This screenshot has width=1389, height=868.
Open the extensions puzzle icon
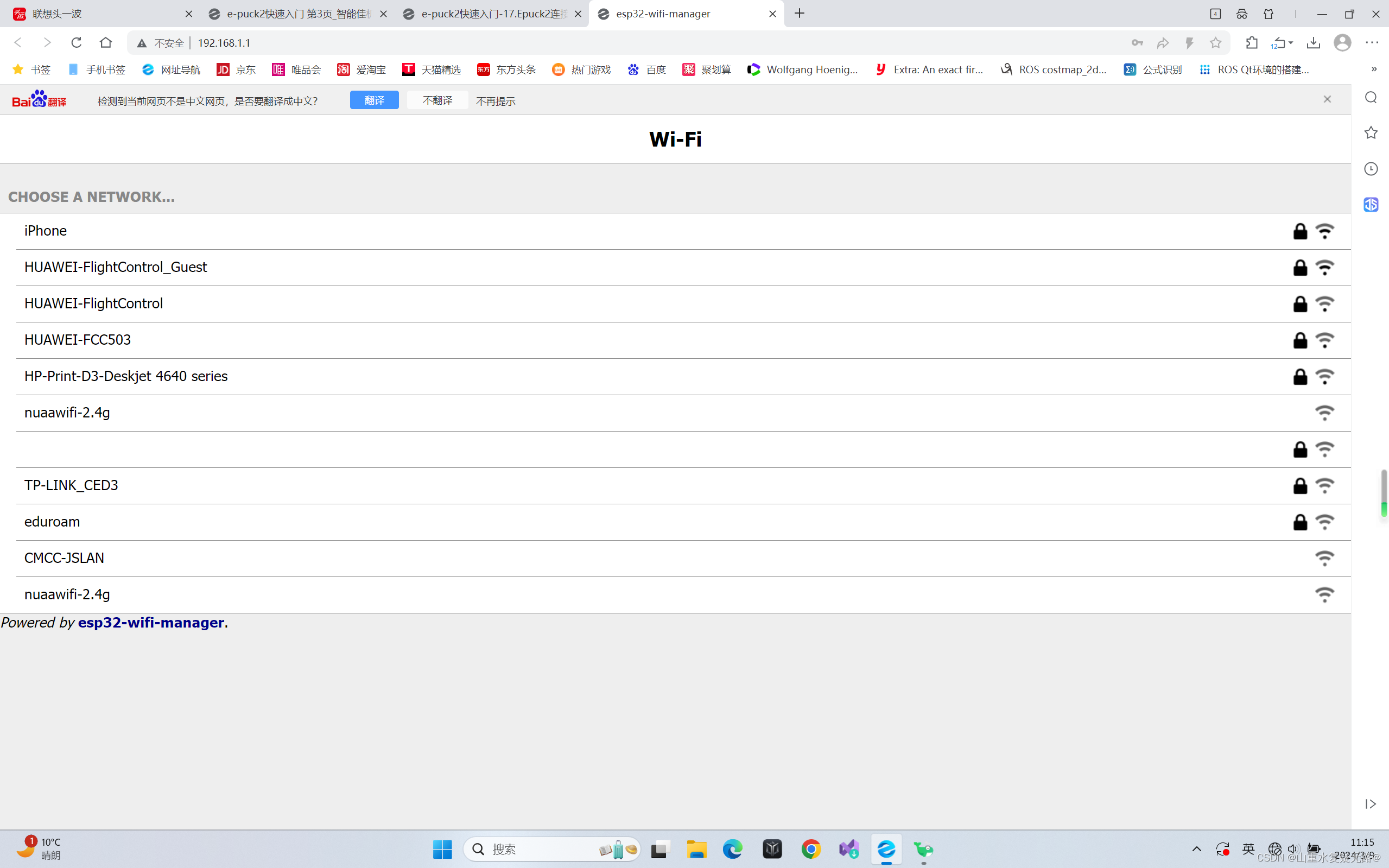1252,42
